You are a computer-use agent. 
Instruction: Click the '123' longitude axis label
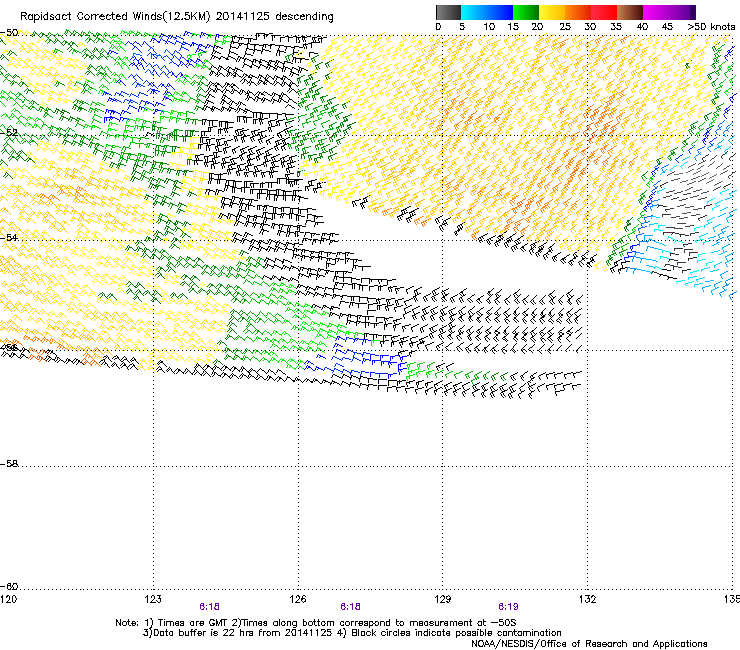click(x=153, y=599)
